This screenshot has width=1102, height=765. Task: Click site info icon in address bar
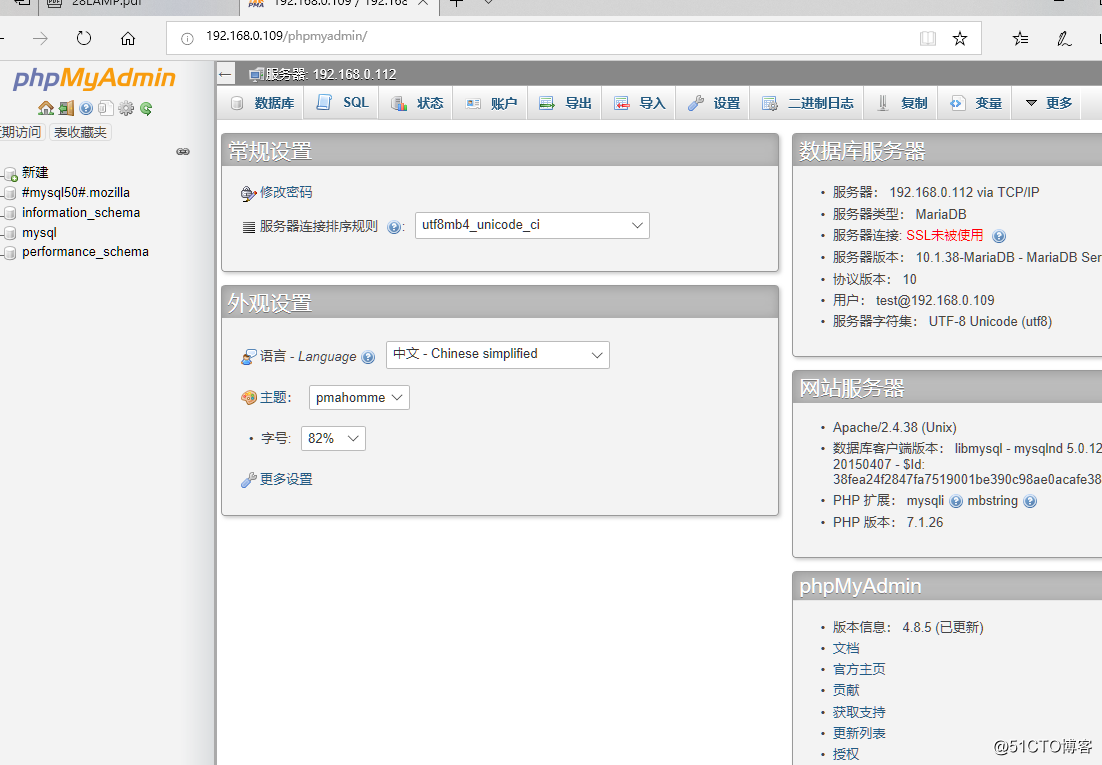pos(187,39)
